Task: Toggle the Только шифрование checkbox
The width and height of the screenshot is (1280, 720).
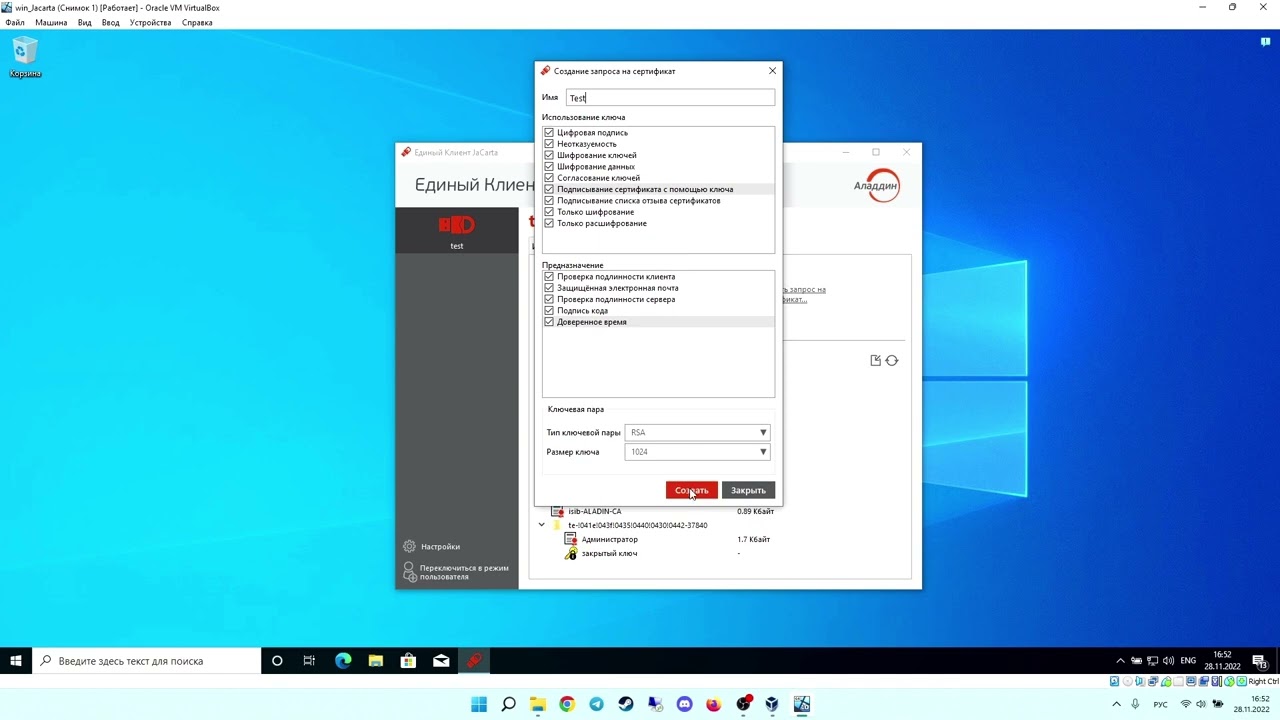Action: 549,212
